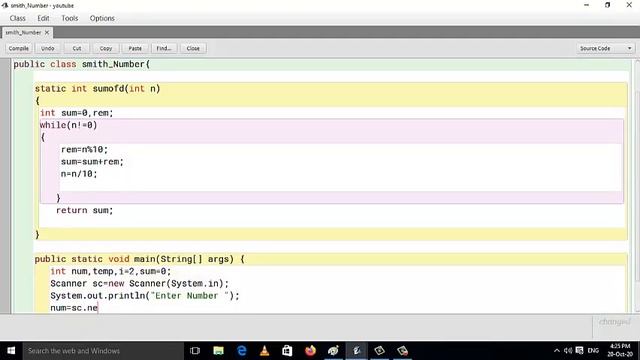This screenshot has width=640, height=360.
Task: Open the Edit menu
Action: (43, 18)
